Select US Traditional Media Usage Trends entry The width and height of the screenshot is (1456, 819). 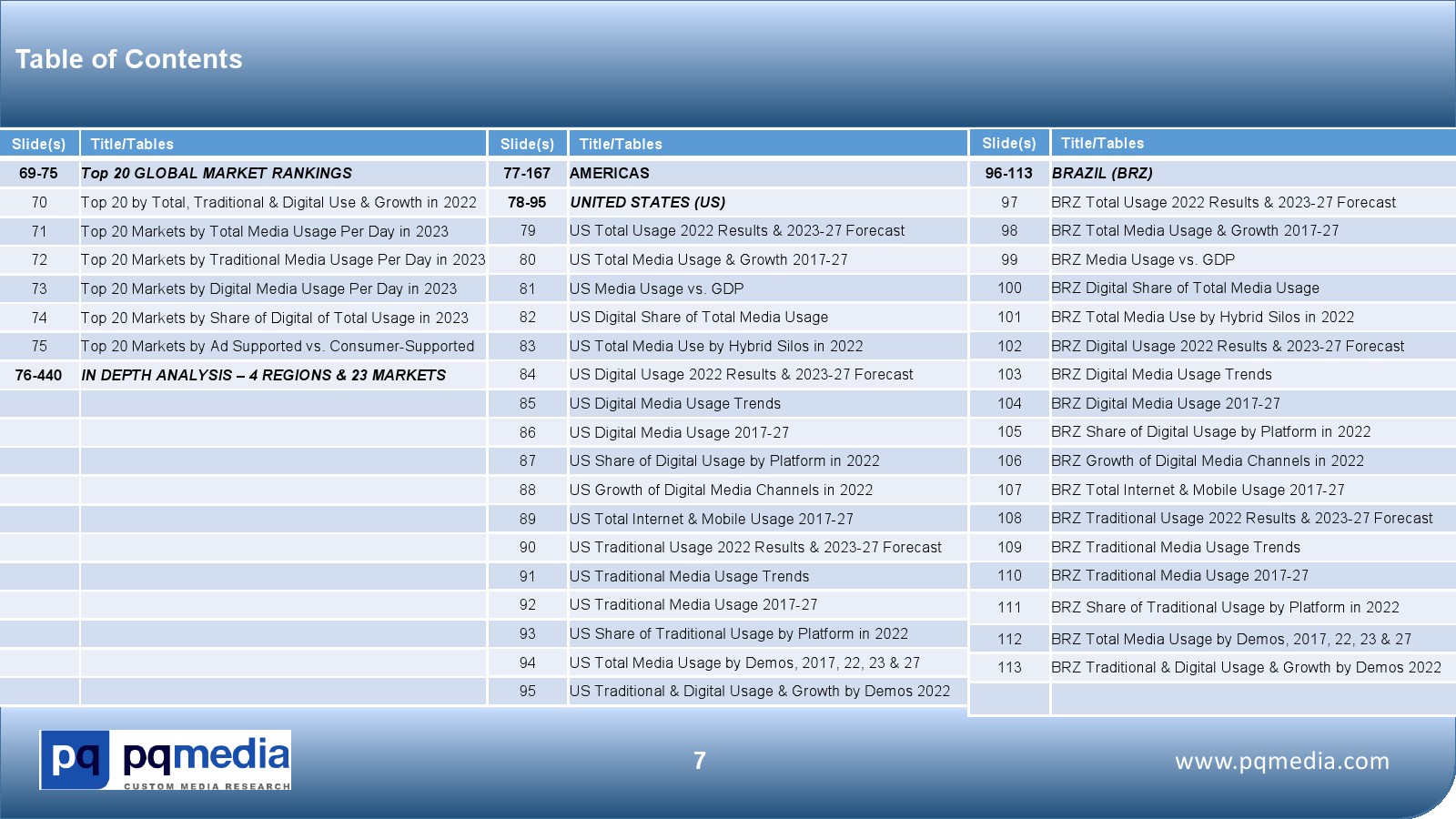pos(689,576)
